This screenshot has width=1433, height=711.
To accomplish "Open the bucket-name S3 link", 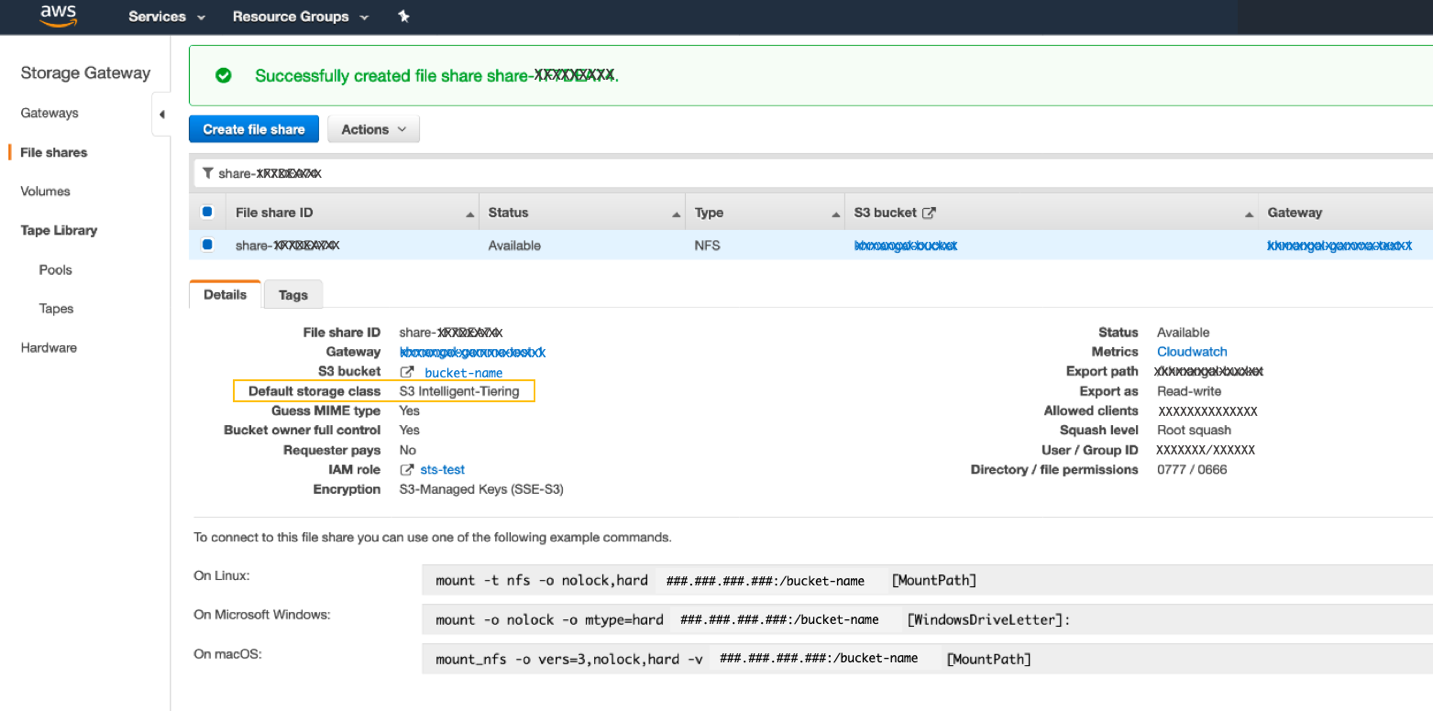I will 463,371.
